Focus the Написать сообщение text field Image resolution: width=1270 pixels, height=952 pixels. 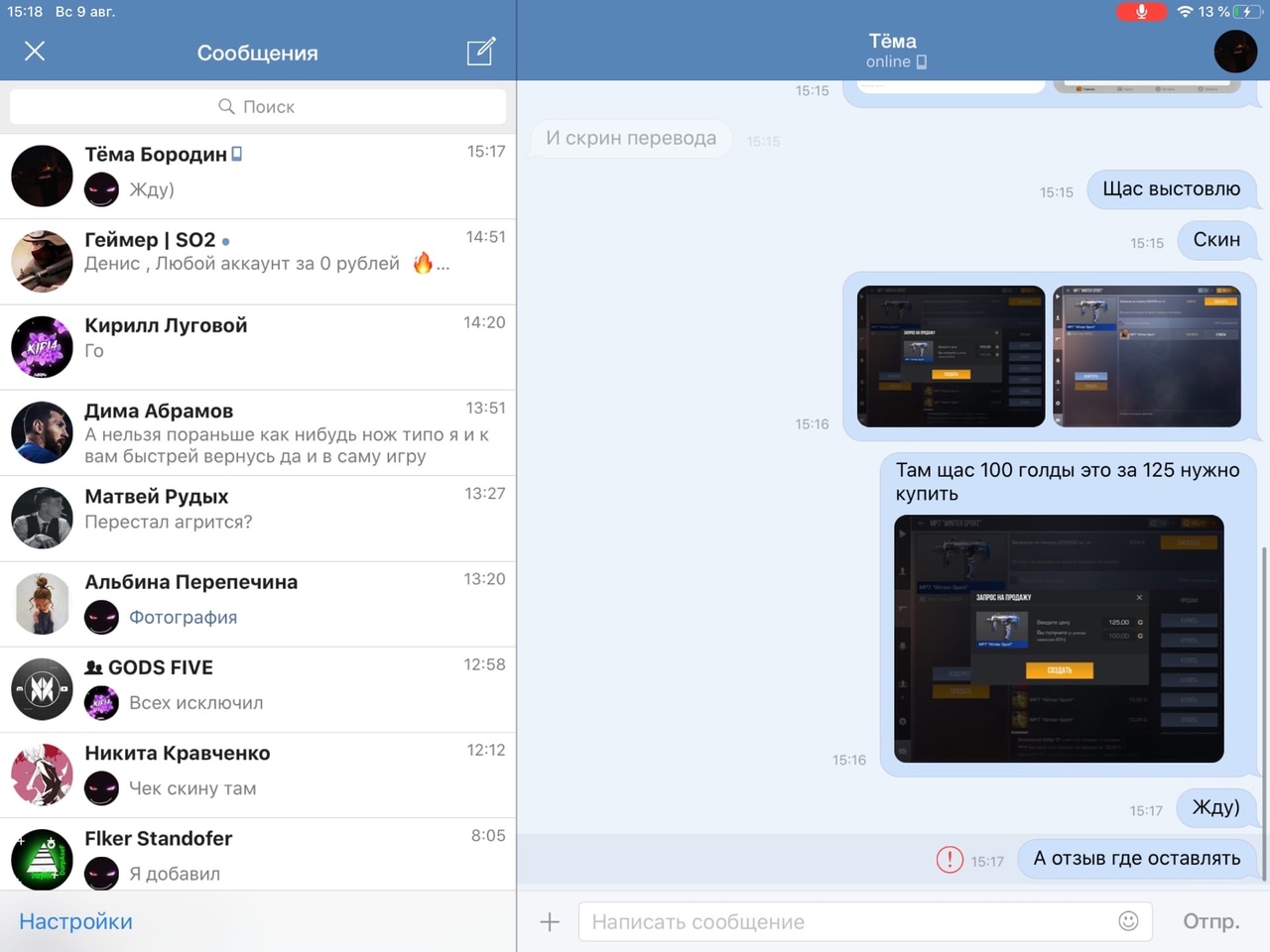(x=848, y=921)
